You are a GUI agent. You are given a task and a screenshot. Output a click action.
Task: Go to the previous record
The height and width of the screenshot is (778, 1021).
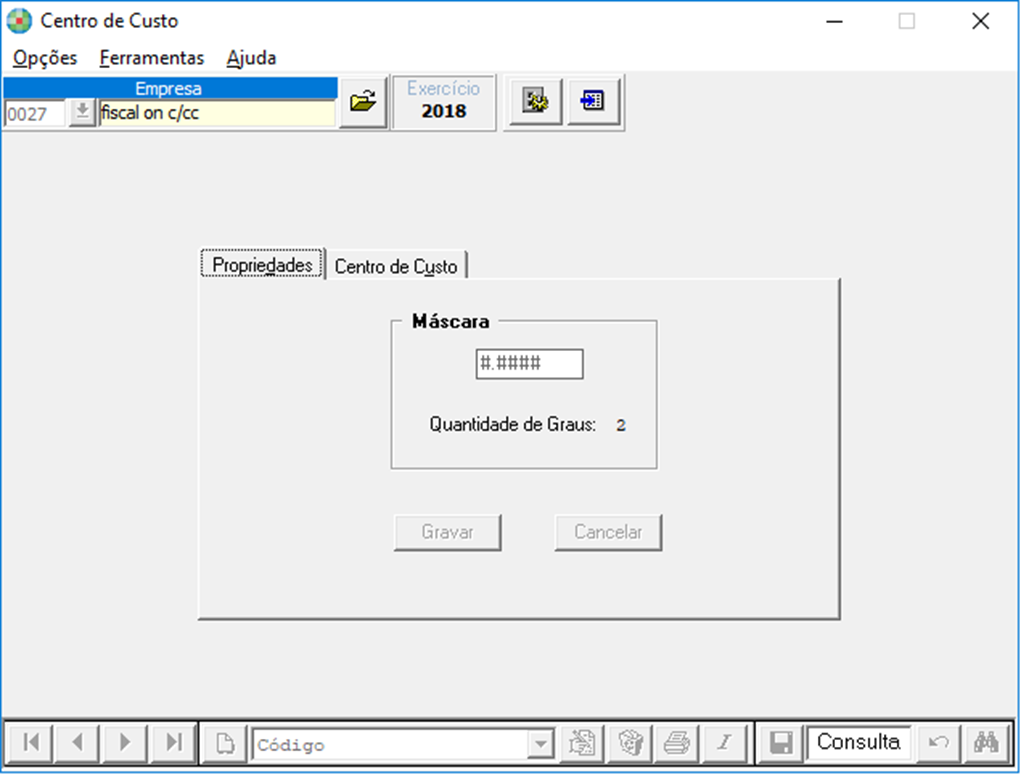[77, 742]
